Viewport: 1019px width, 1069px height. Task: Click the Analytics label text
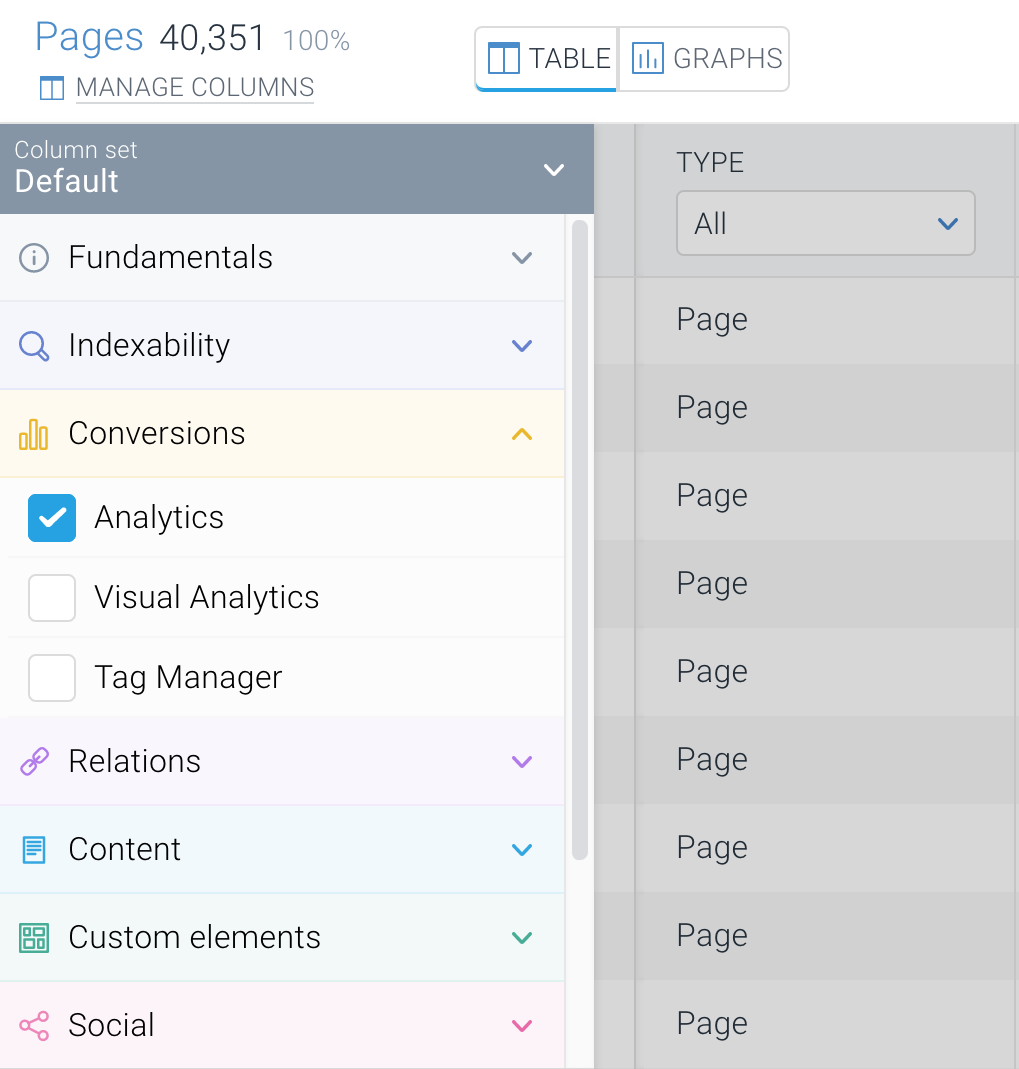click(x=159, y=517)
